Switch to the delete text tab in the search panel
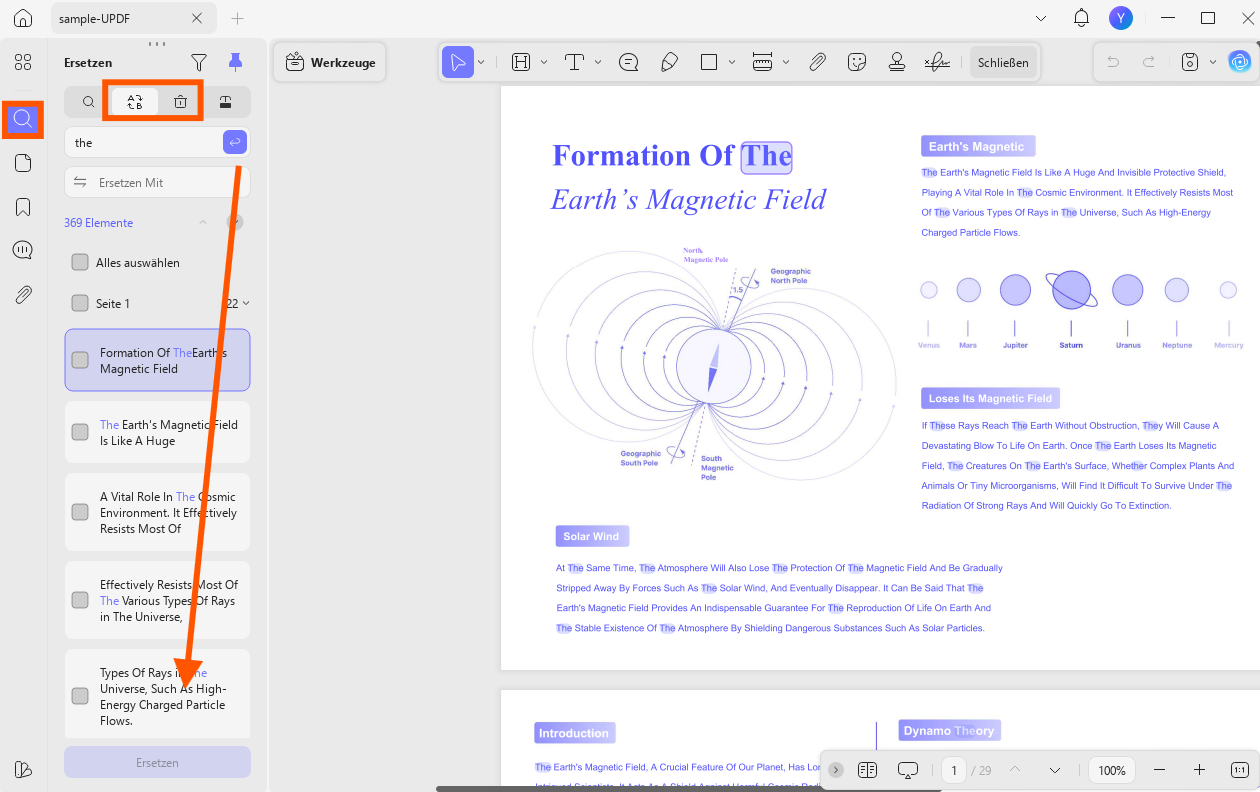This screenshot has width=1260, height=792. tap(180, 101)
